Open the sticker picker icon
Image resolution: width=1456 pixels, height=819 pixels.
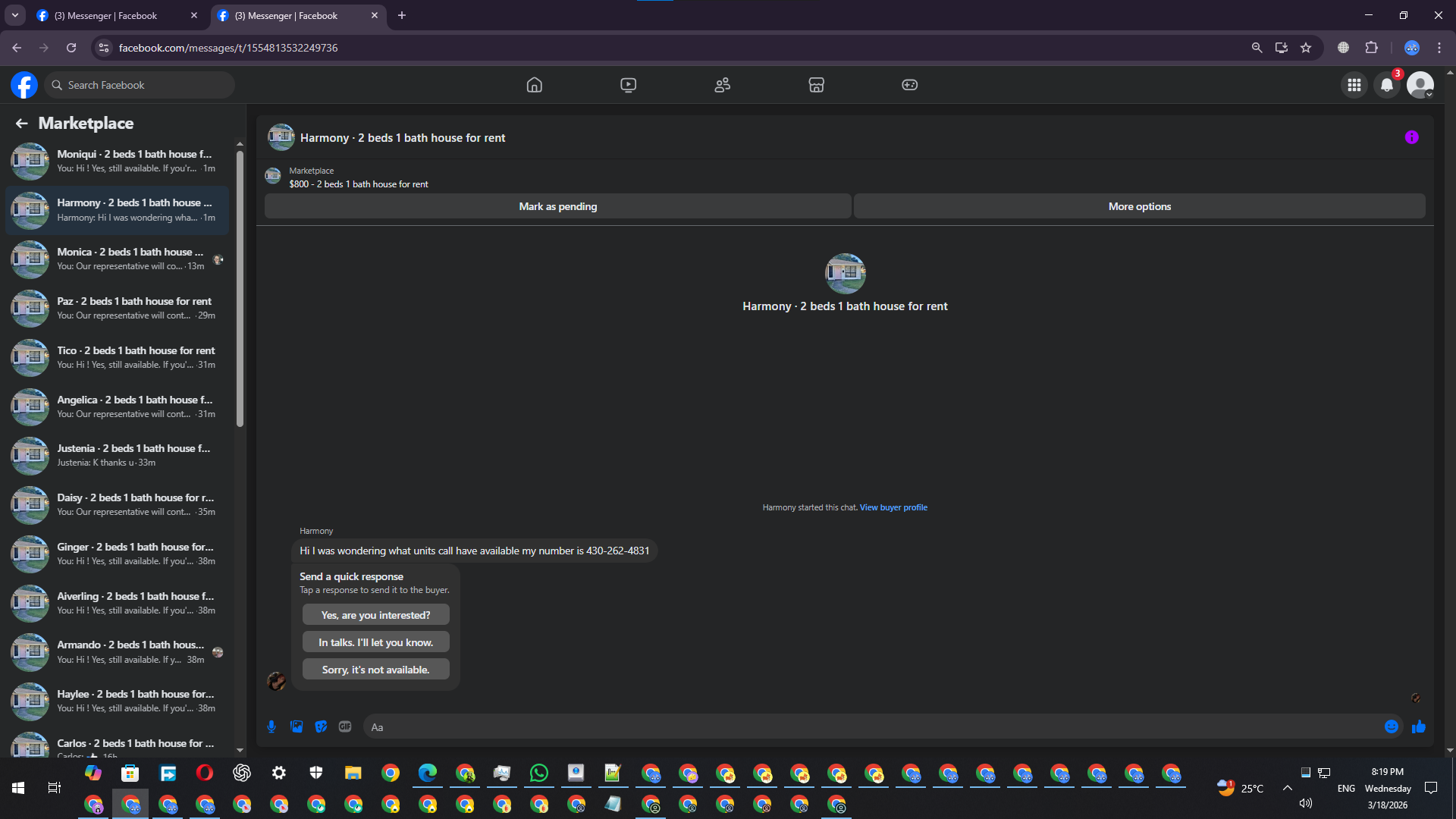coord(321,726)
